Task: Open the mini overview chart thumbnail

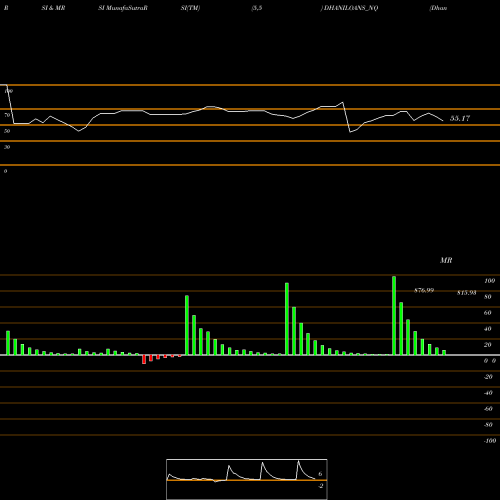Action: coord(247,479)
